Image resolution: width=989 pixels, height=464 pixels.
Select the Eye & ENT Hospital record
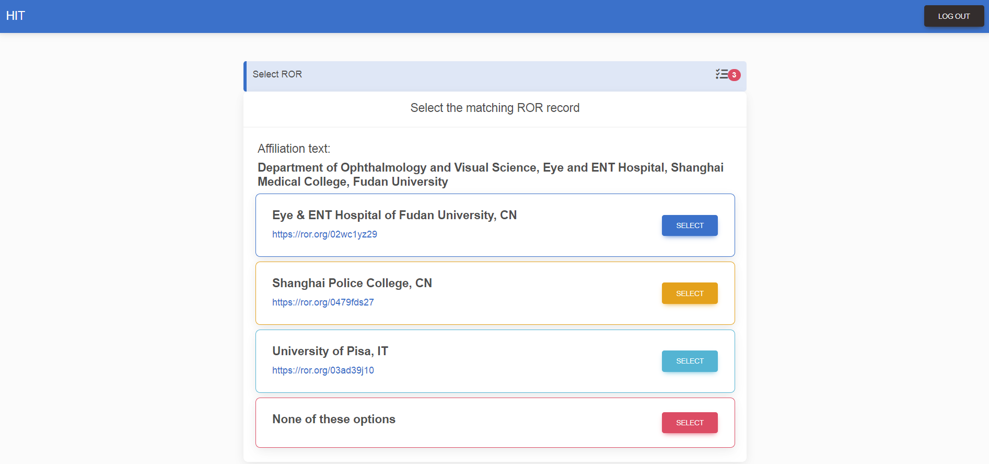689,225
